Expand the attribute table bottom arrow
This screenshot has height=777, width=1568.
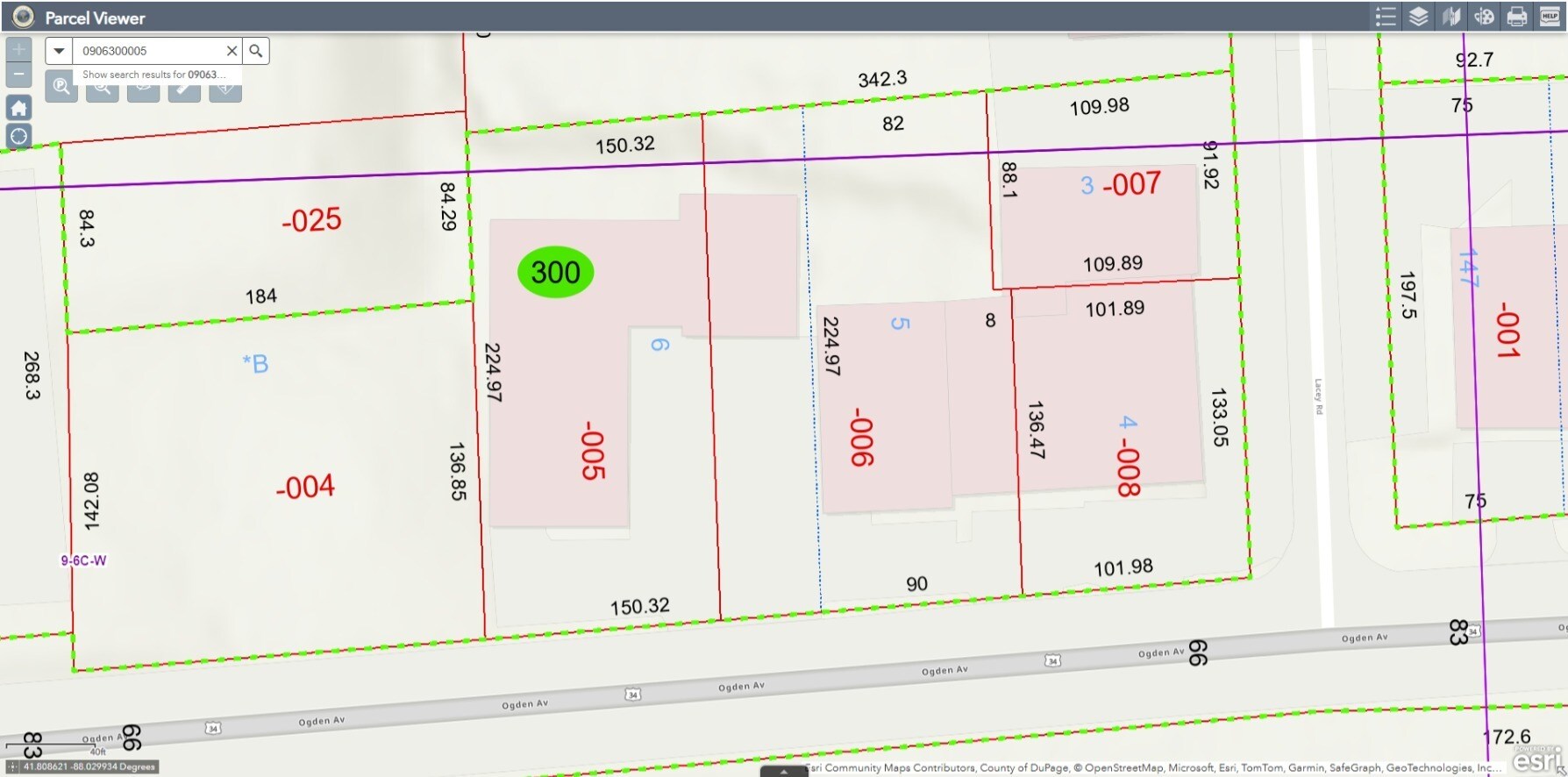coord(783,772)
